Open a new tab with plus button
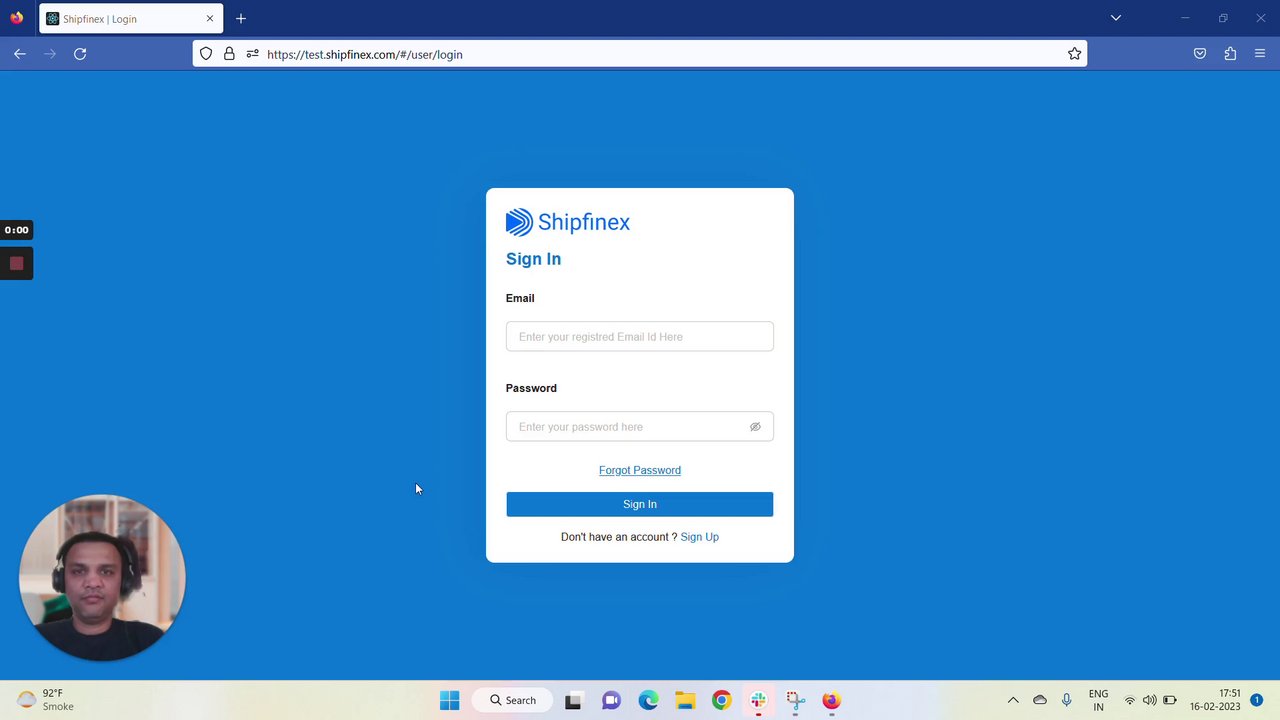 pos(241,18)
